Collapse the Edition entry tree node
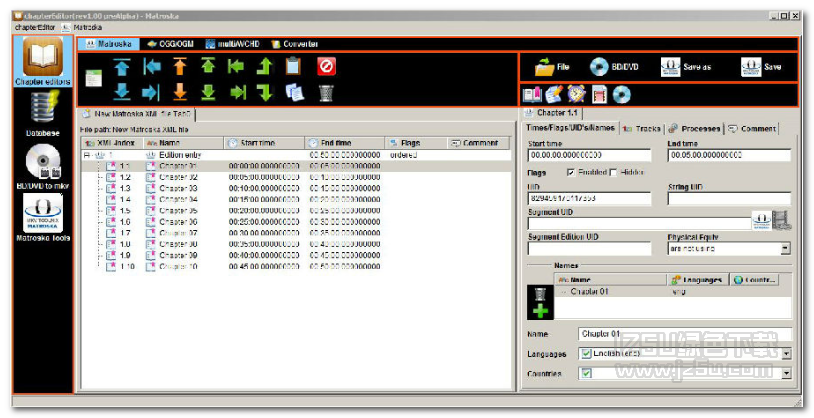The width and height of the screenshot is (814, 418). [87, 155]
